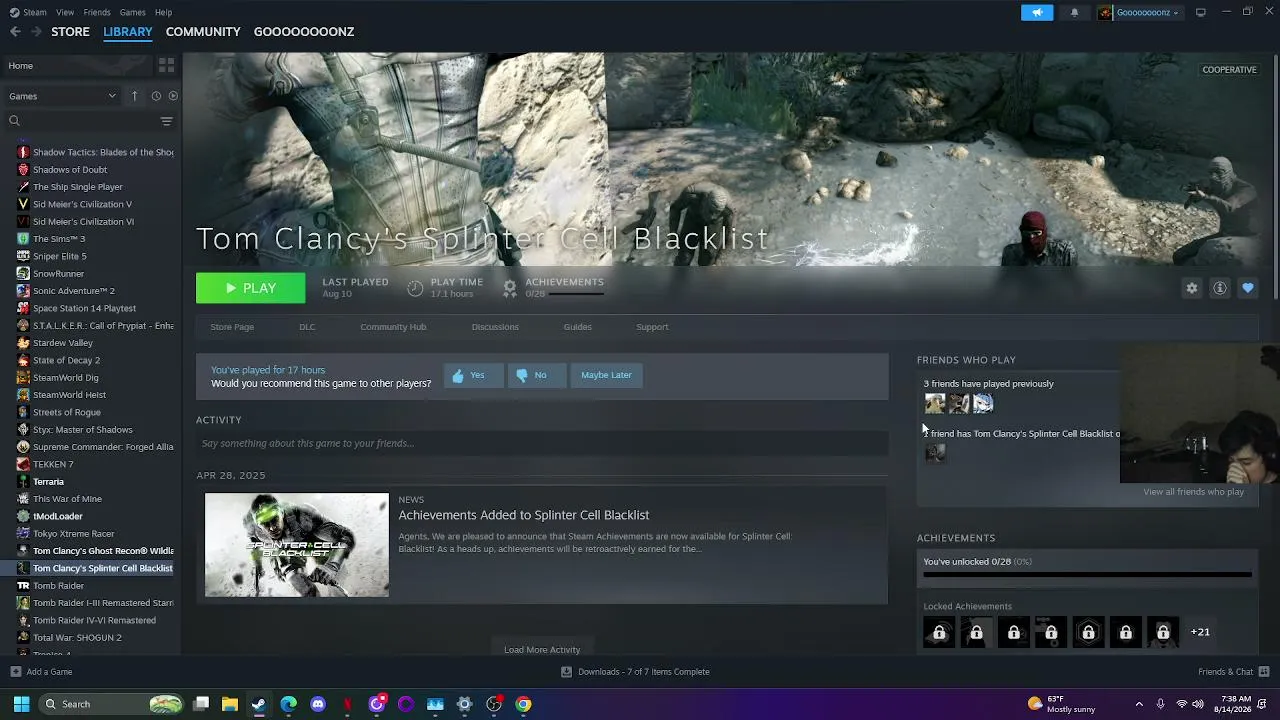Open the Discussions link
This screenshot has width=1280, height=720.
pos(495,327)
